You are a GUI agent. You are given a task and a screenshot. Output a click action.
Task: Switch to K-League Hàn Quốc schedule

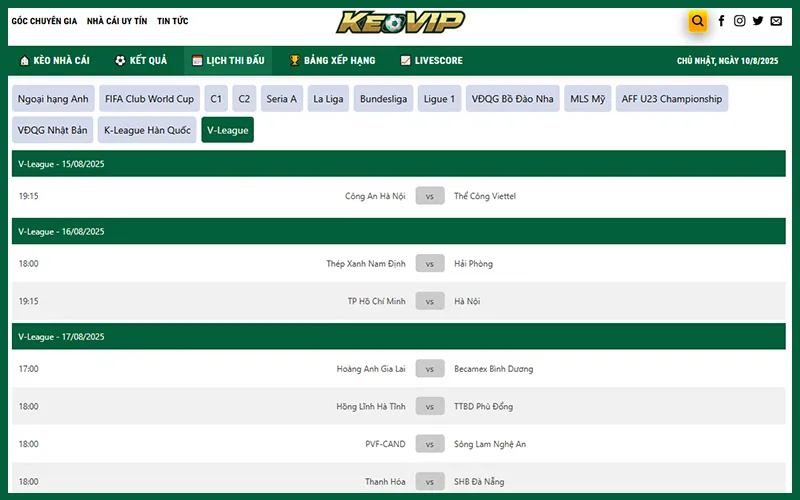tap(148, 130)
